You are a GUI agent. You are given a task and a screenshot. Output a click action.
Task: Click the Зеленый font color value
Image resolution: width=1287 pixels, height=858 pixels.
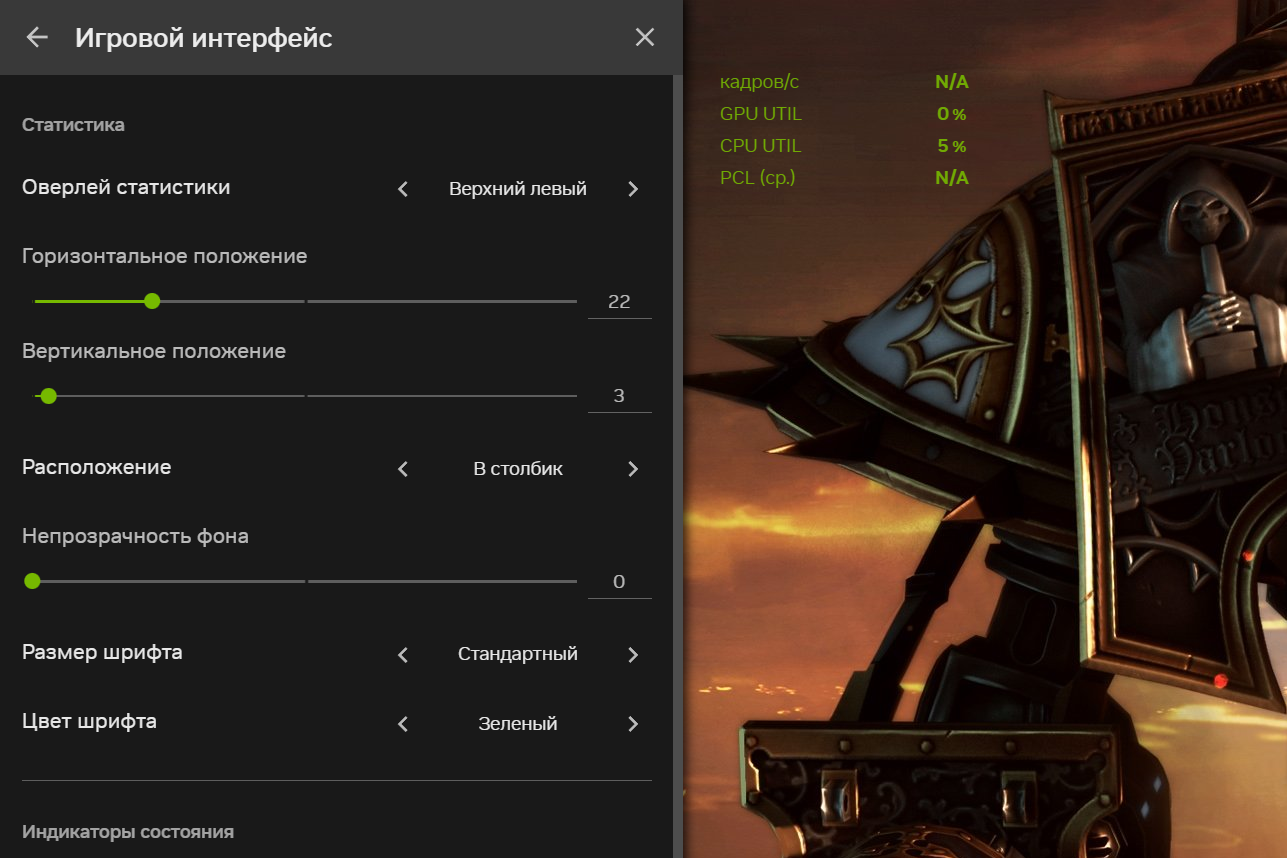point(518,724)
